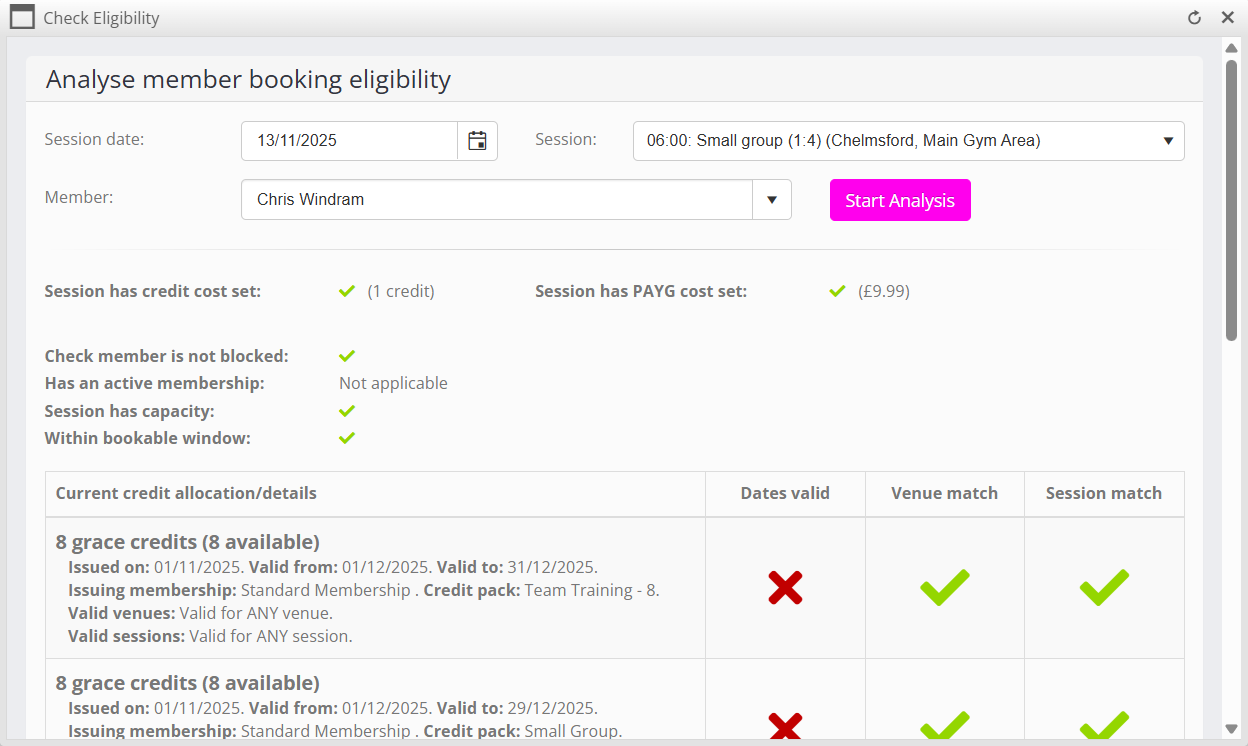Click the within bookable window tick
Image resolution: width=1248 pixels, height=746 pixels.
point(347,438)
